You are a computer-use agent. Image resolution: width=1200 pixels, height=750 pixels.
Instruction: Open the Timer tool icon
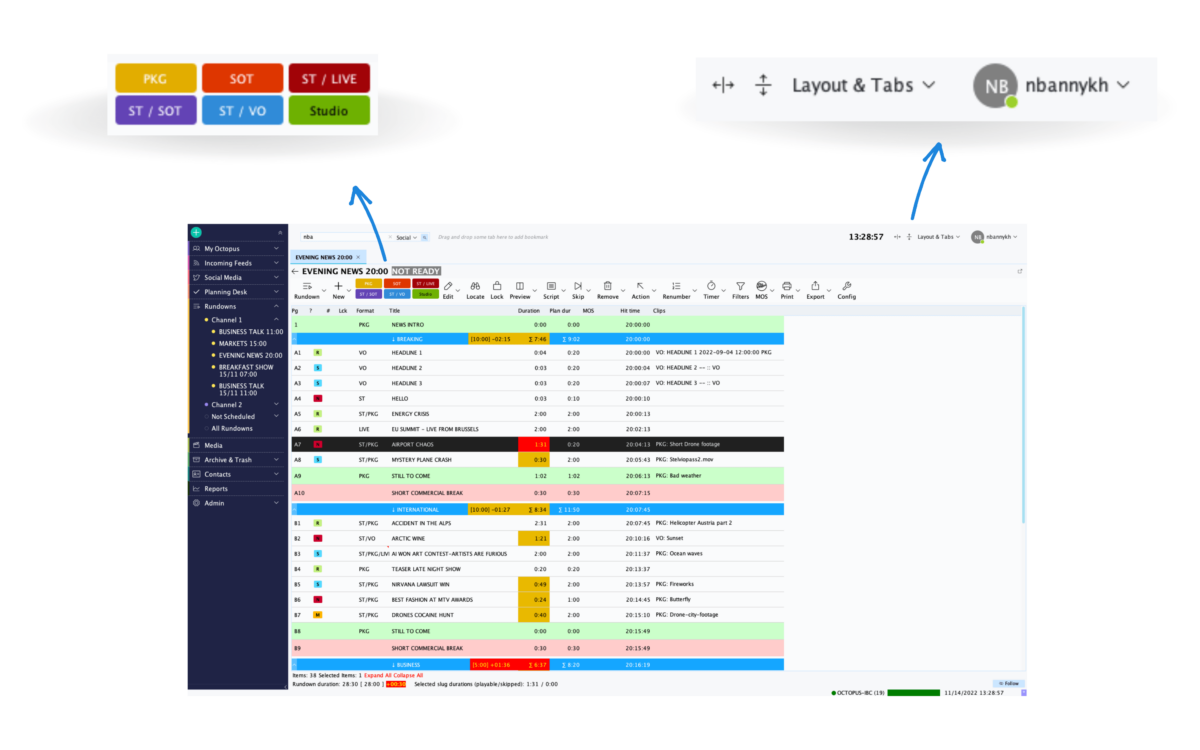(x=710, y=287)
